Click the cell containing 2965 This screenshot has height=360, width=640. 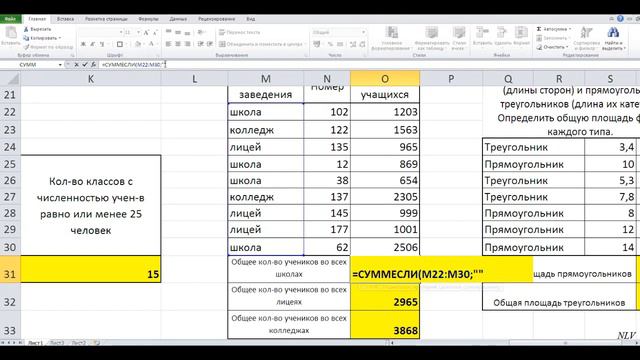(x=385, y=297)
